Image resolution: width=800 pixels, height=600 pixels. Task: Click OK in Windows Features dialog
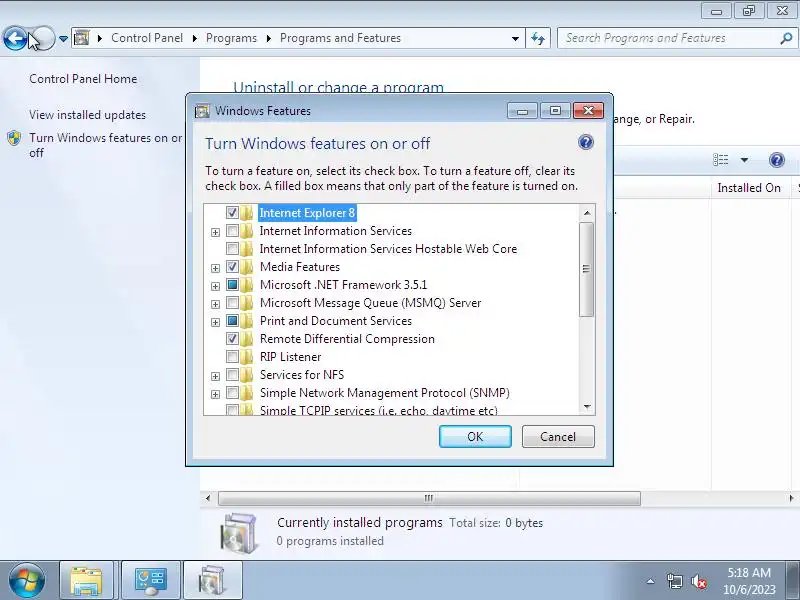click(x=475, y=437)
